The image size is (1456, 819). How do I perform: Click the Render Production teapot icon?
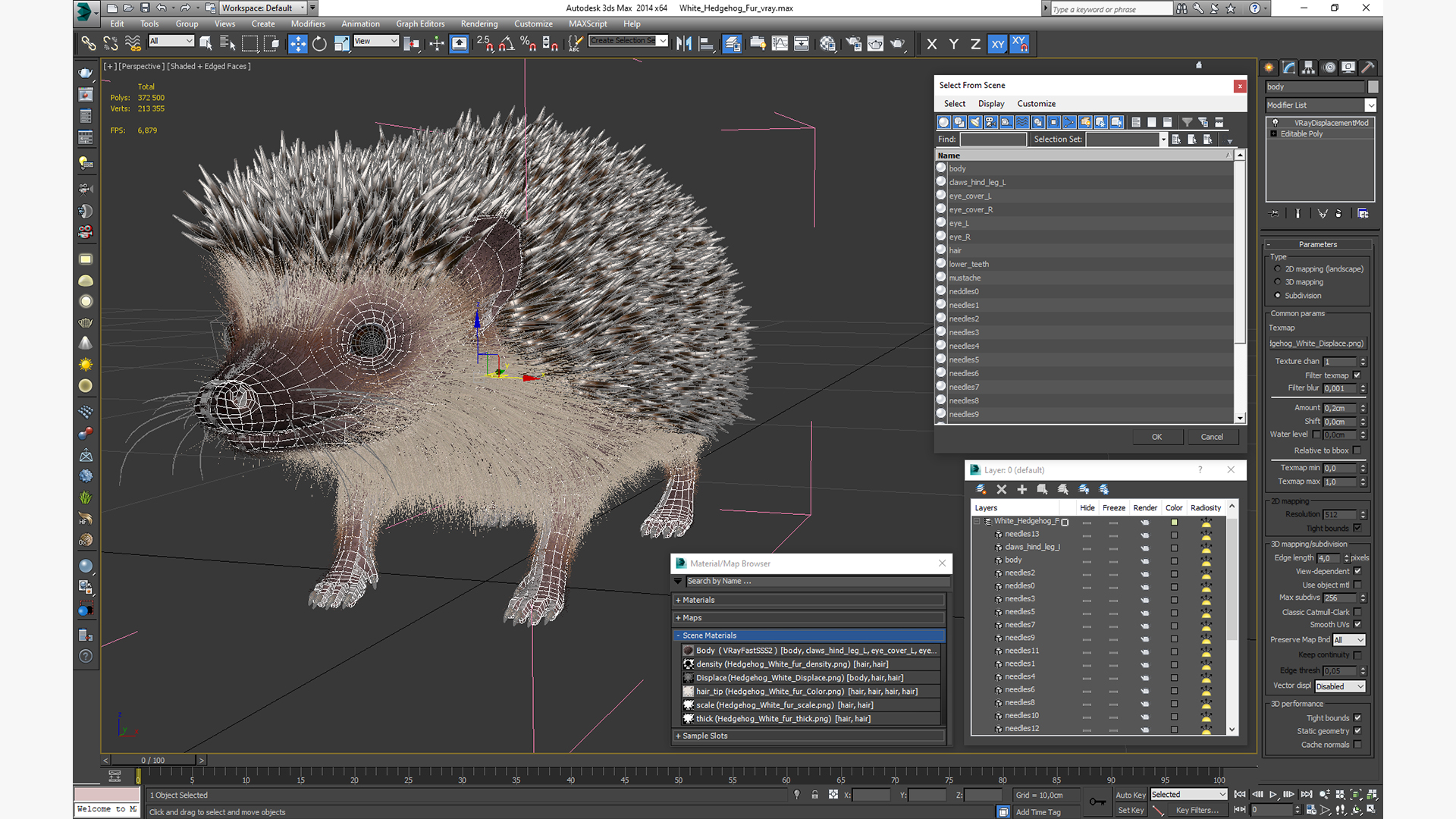(897, 43)
